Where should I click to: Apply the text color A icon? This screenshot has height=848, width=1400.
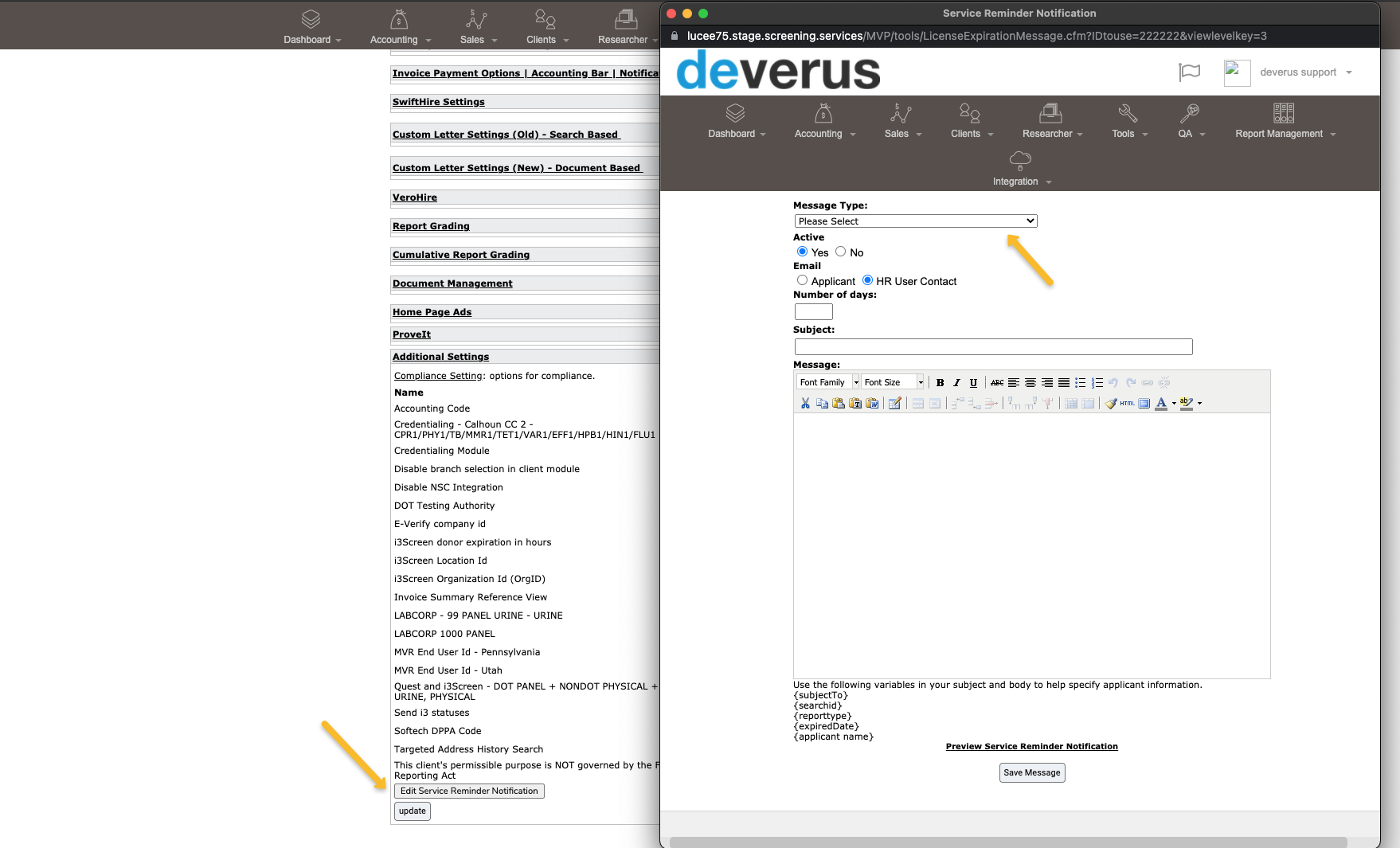click(1161, 403)
